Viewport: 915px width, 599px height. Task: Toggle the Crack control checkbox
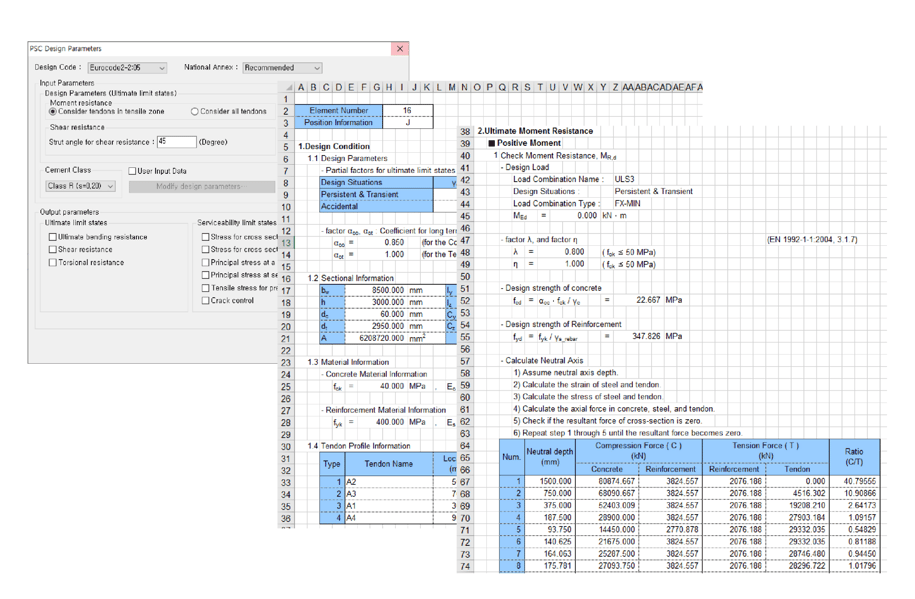point(207,301)
